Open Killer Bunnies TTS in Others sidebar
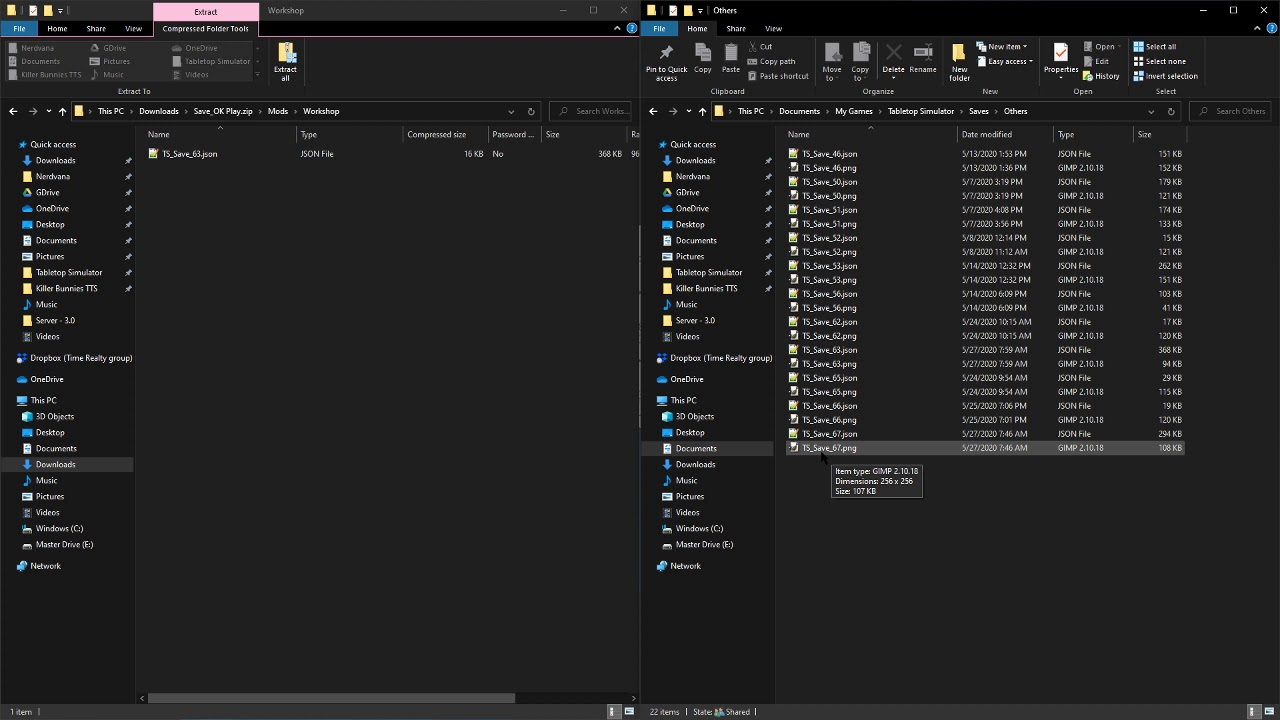This screenshot has height=720, width=1280. [706, 288]
